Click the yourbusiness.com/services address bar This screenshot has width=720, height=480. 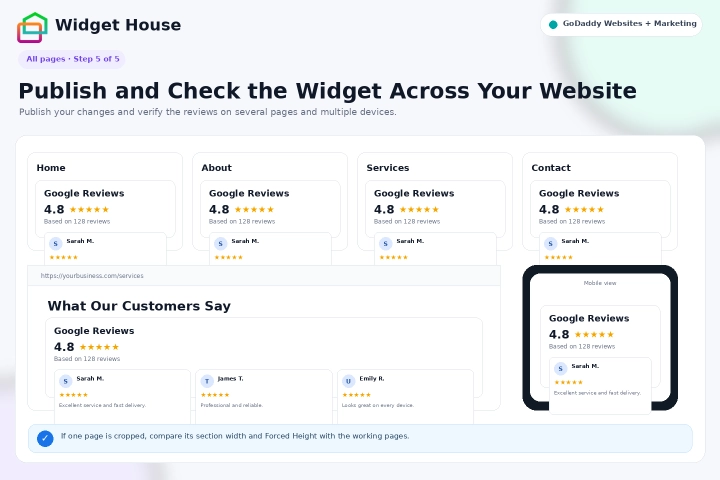click(x=264, y=276)
